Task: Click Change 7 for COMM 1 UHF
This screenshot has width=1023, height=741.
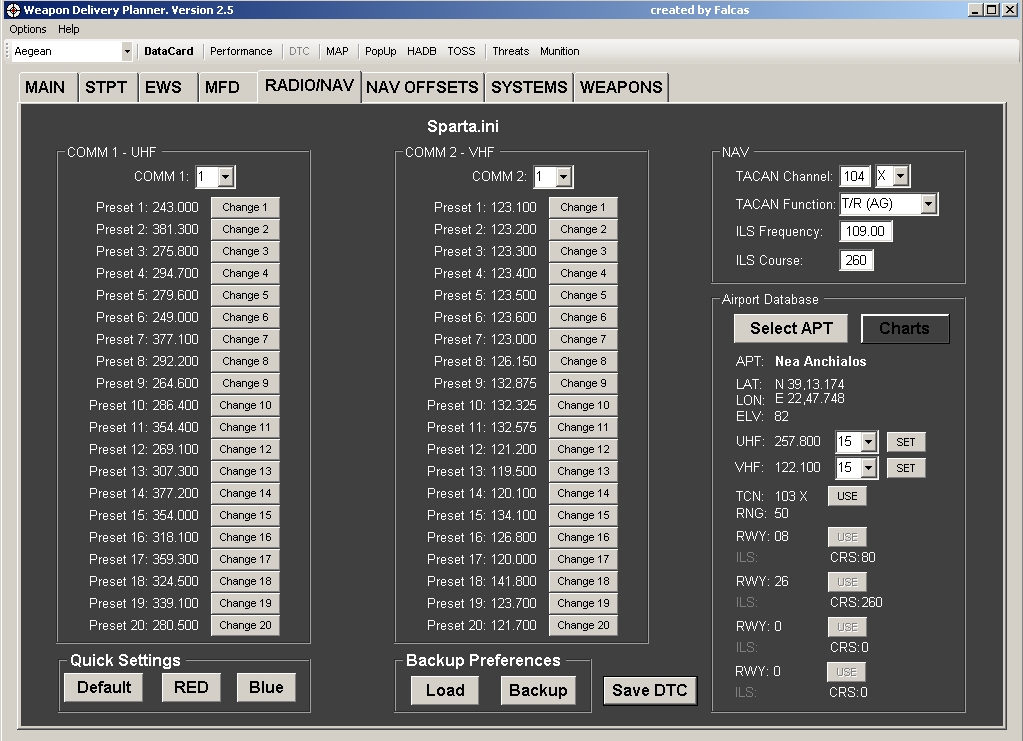Action: [245, 339]
